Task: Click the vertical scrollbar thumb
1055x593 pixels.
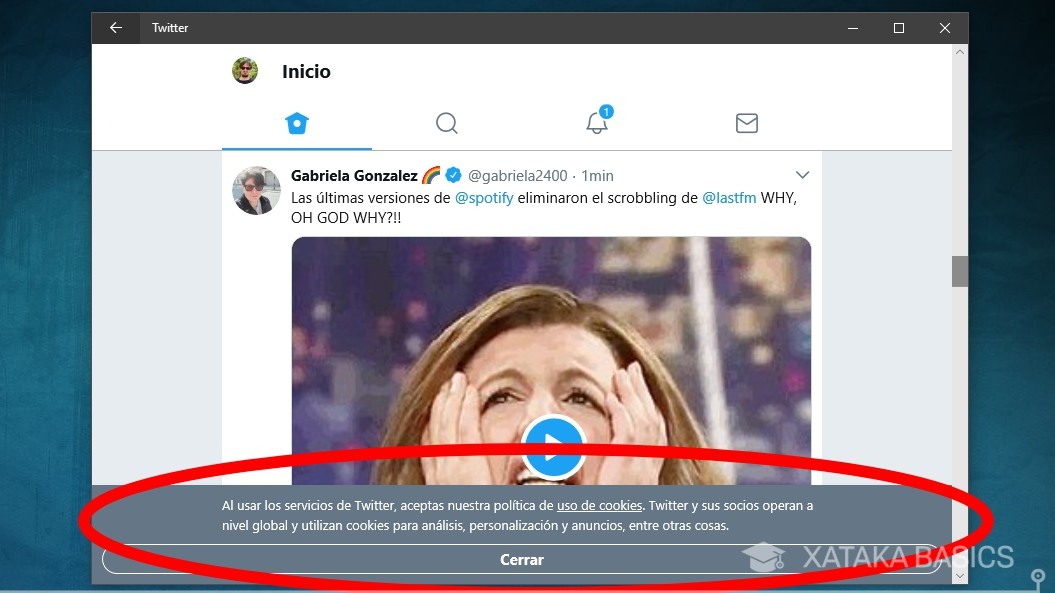Action: (x=960, y=271)
